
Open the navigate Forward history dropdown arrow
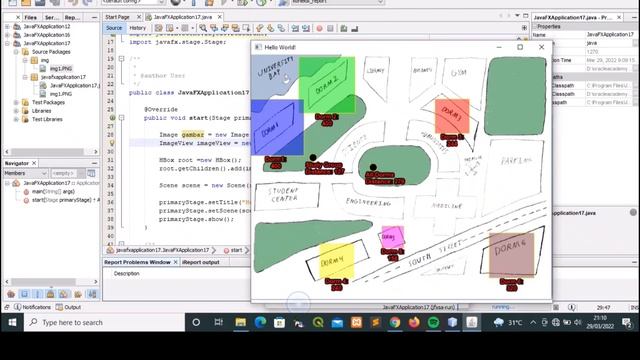point(193,28)
